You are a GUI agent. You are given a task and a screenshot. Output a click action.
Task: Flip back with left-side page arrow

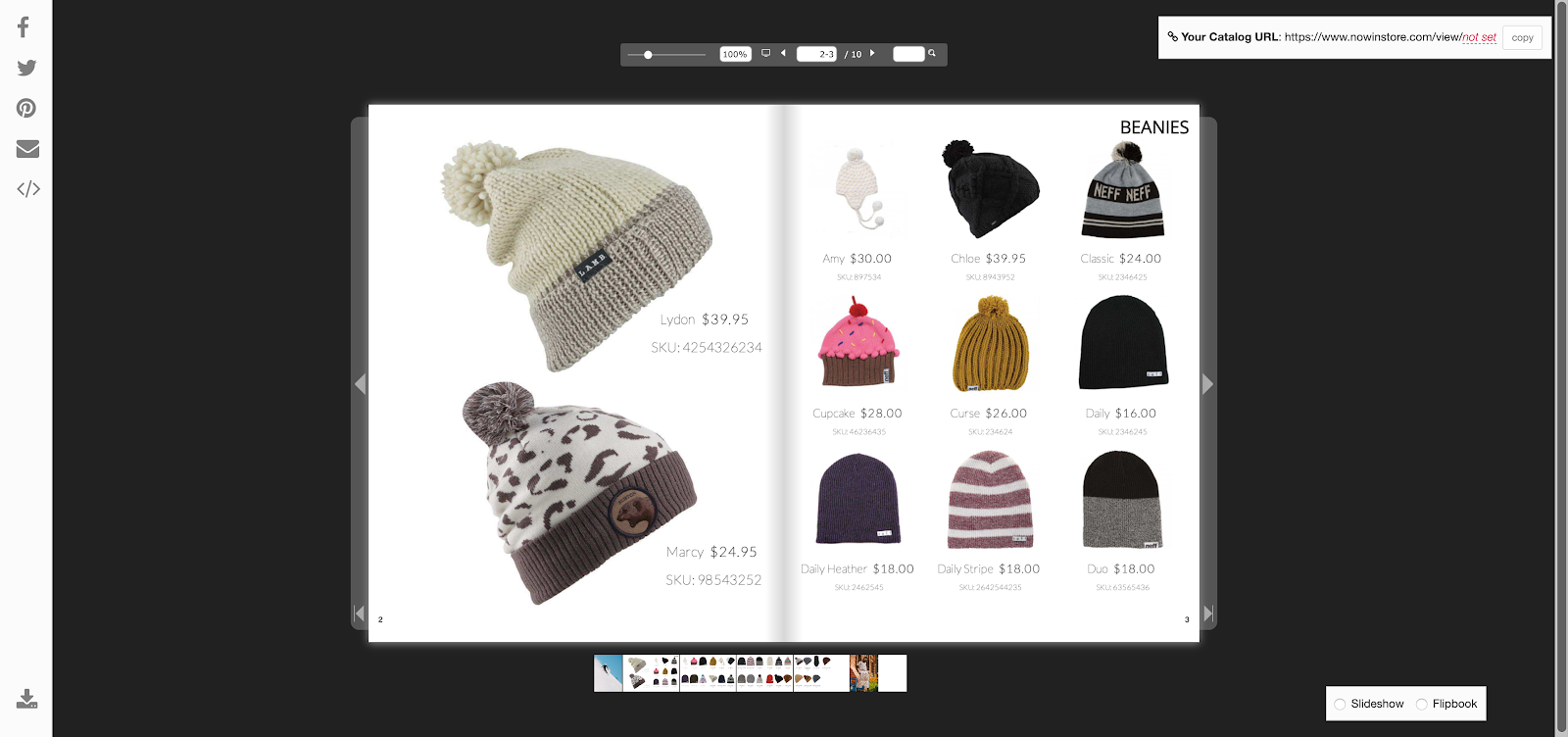point(360,384)
